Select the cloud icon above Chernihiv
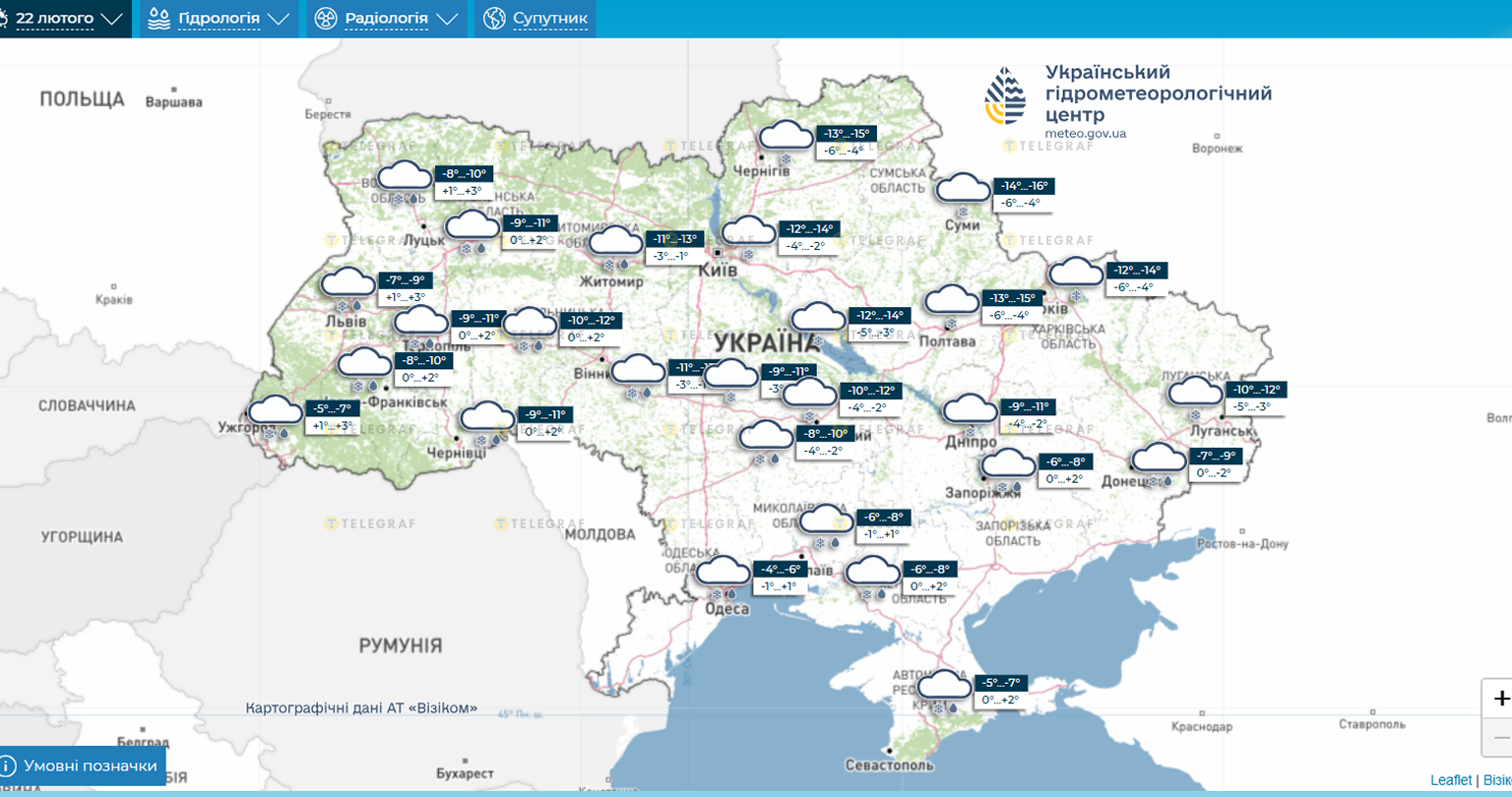This screenshot has width=1512, height=797. point(787,136)
